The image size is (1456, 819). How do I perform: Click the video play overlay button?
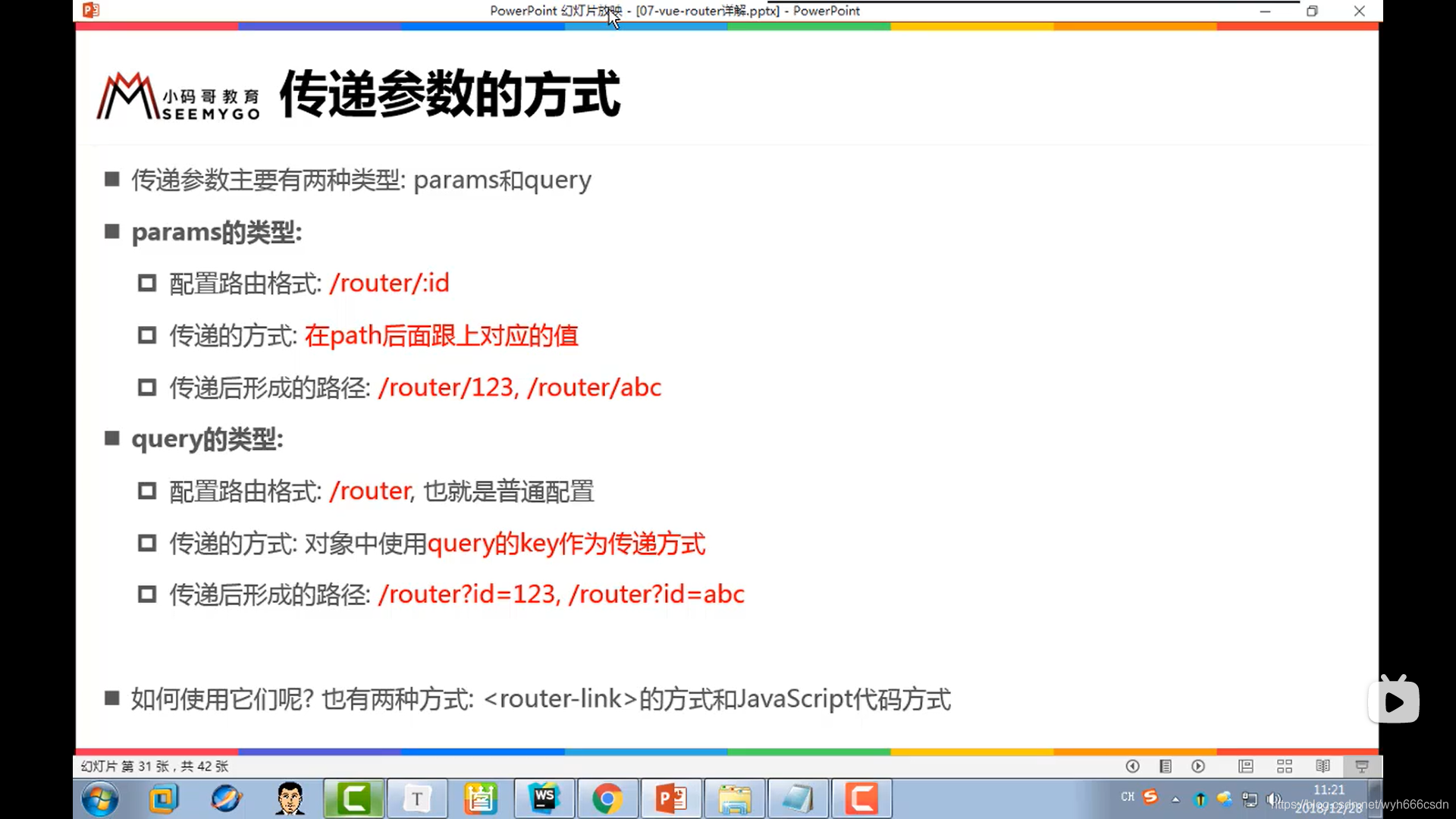point(1394,701)
